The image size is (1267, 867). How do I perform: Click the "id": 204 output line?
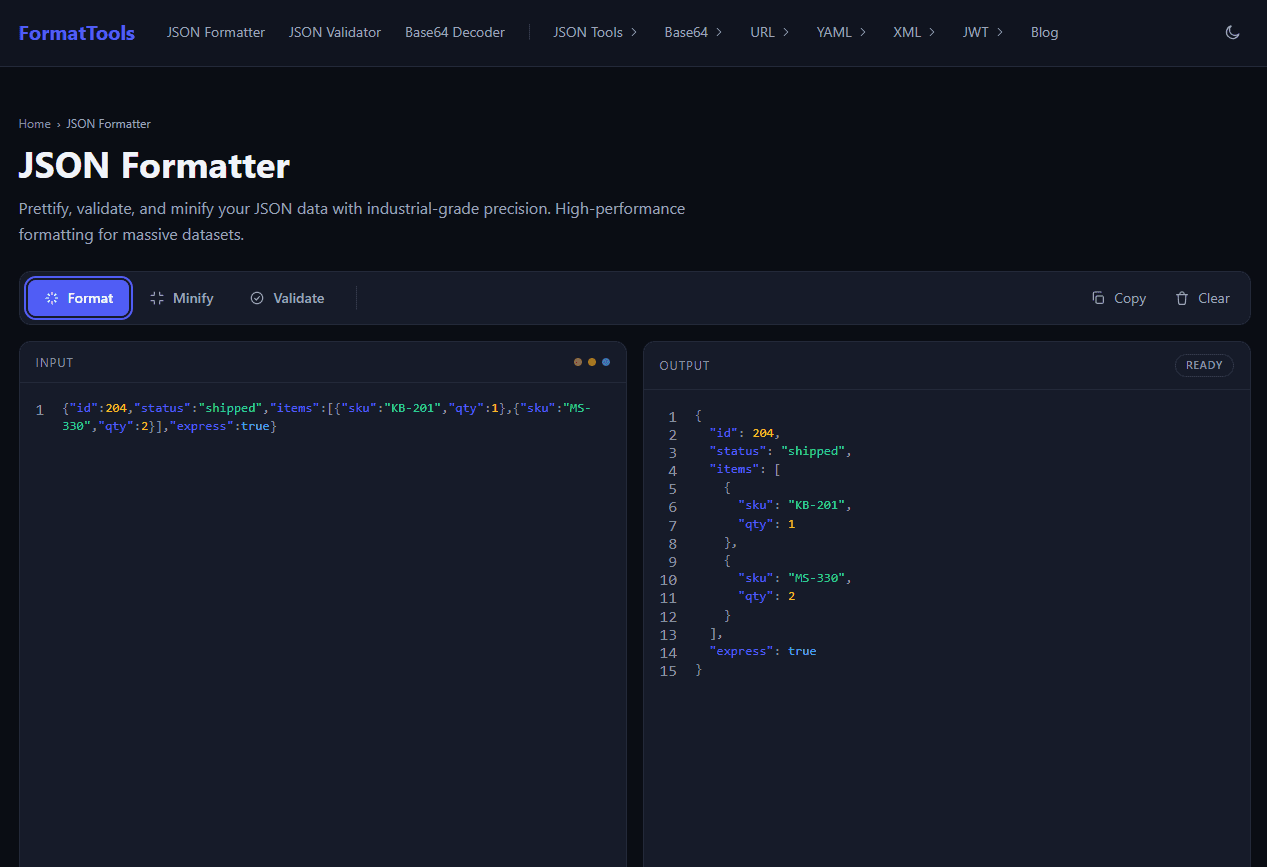click(x=745, y=433)
